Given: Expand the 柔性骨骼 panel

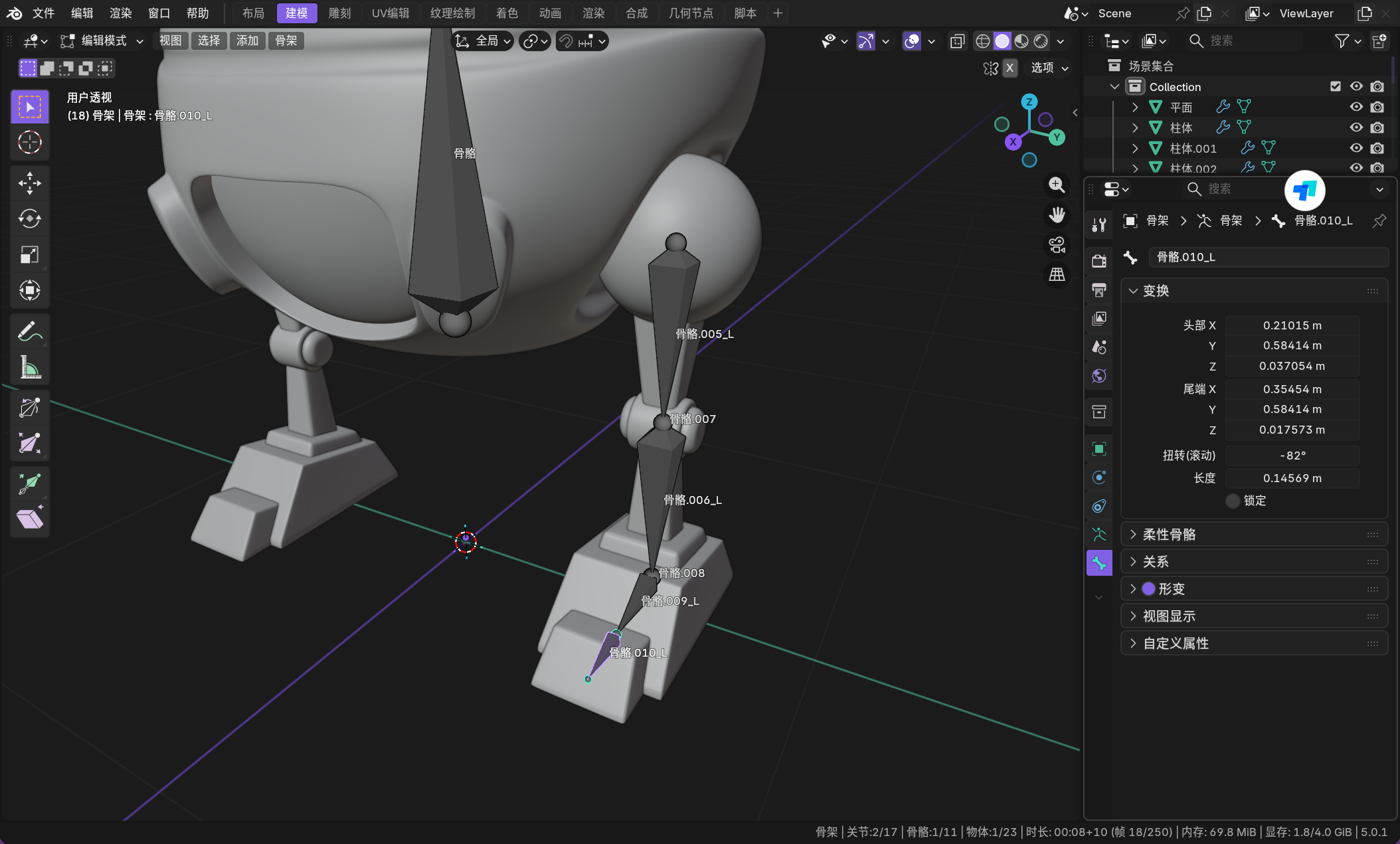Looking at the screenshot, I should click(1169, 535).
